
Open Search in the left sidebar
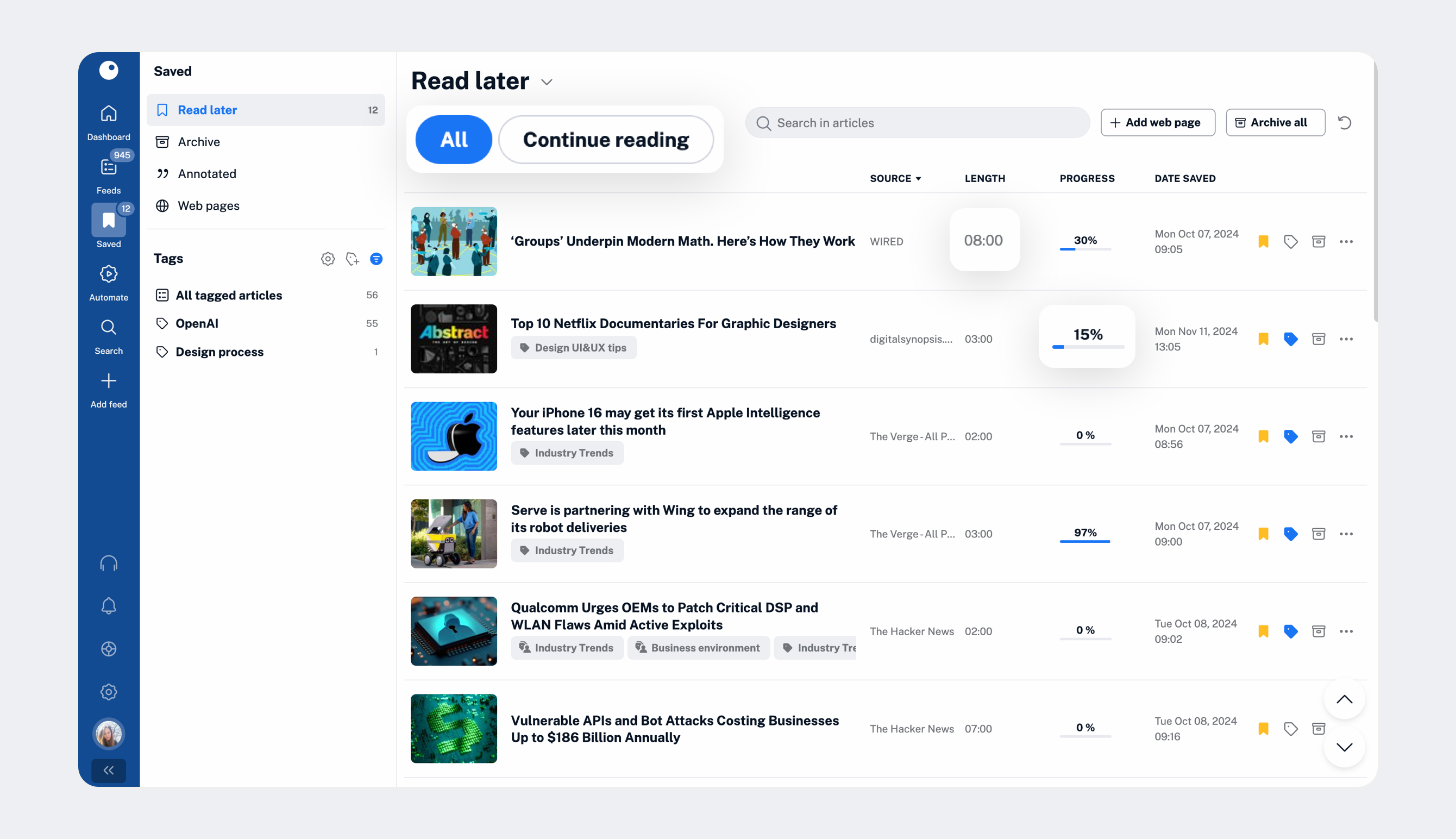(x=108, y=336)
